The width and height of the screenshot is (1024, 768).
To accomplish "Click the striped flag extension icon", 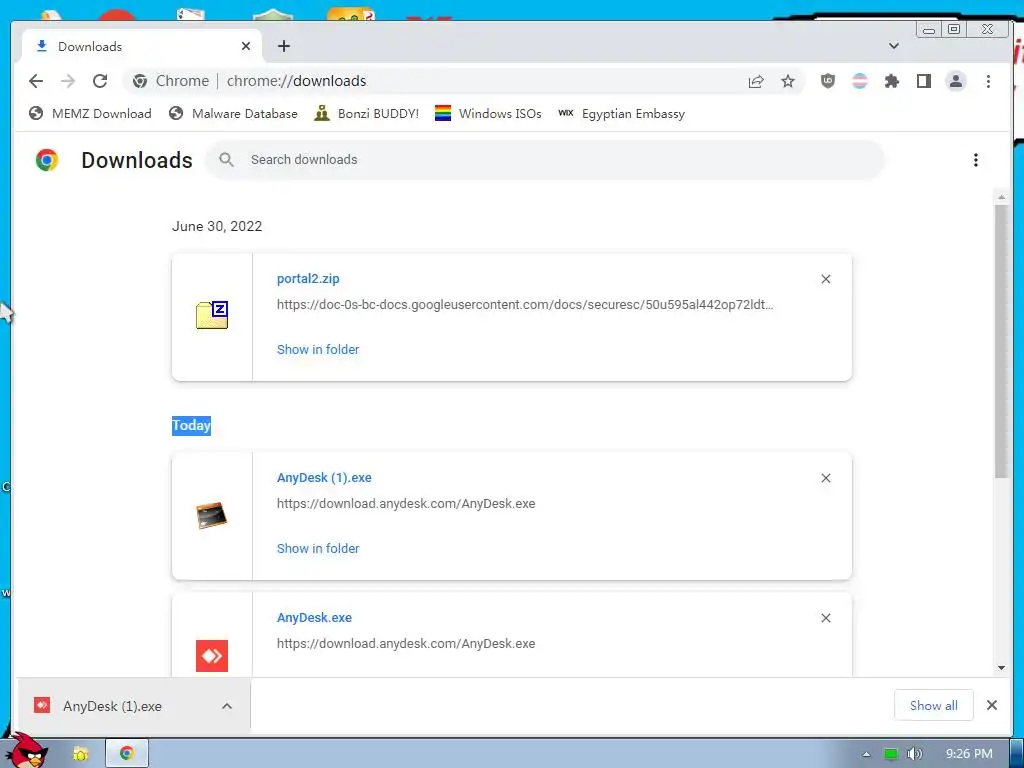I will click(x=859, y=81).
